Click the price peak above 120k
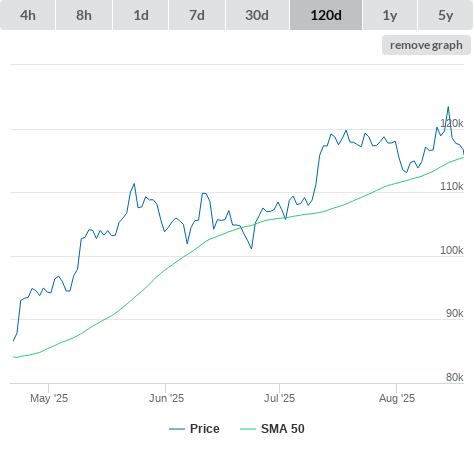 coord(448,107)
